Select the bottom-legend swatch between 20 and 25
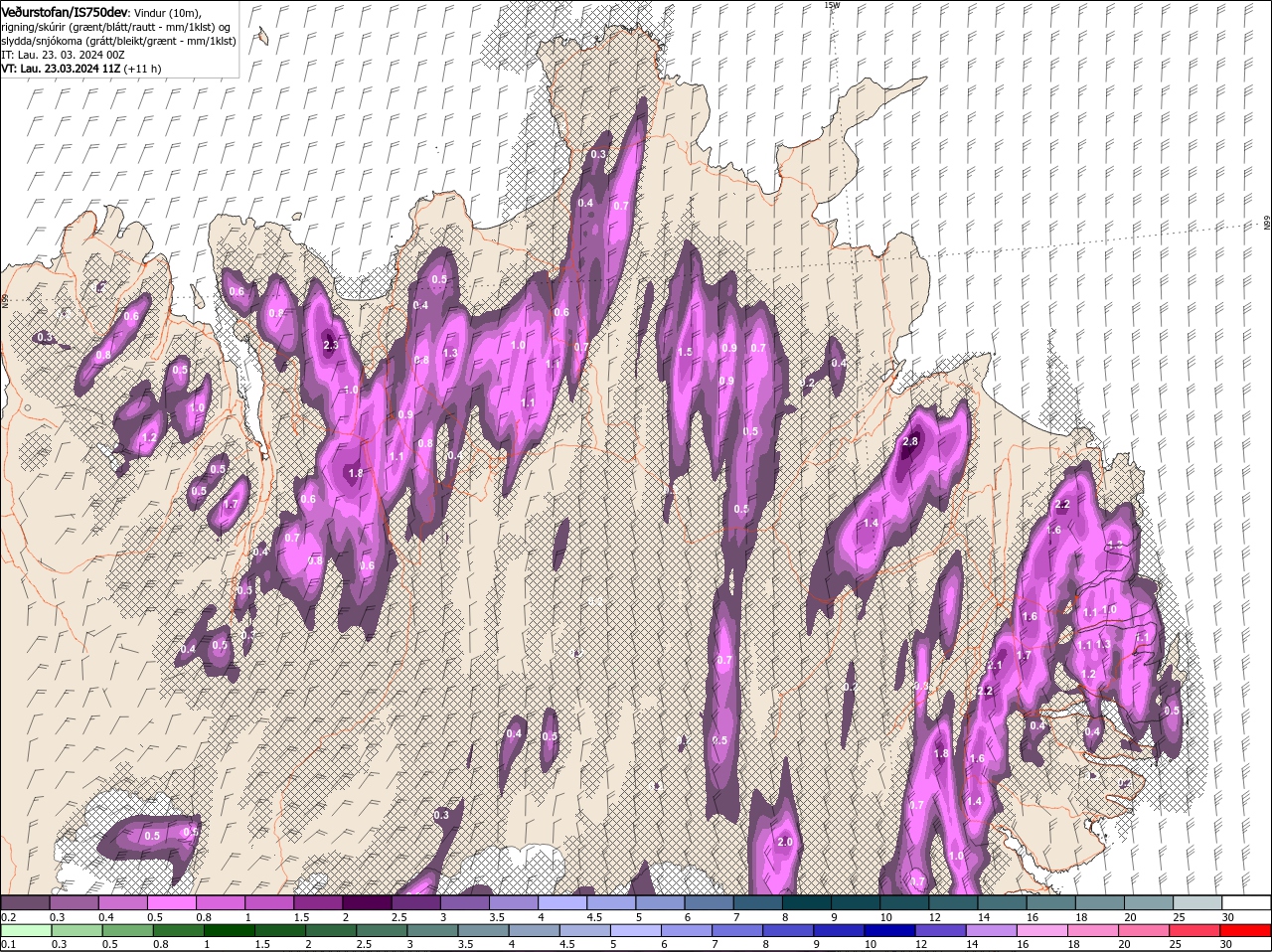This screenshot has height=952, width=1272. [x=1145, y=930]
